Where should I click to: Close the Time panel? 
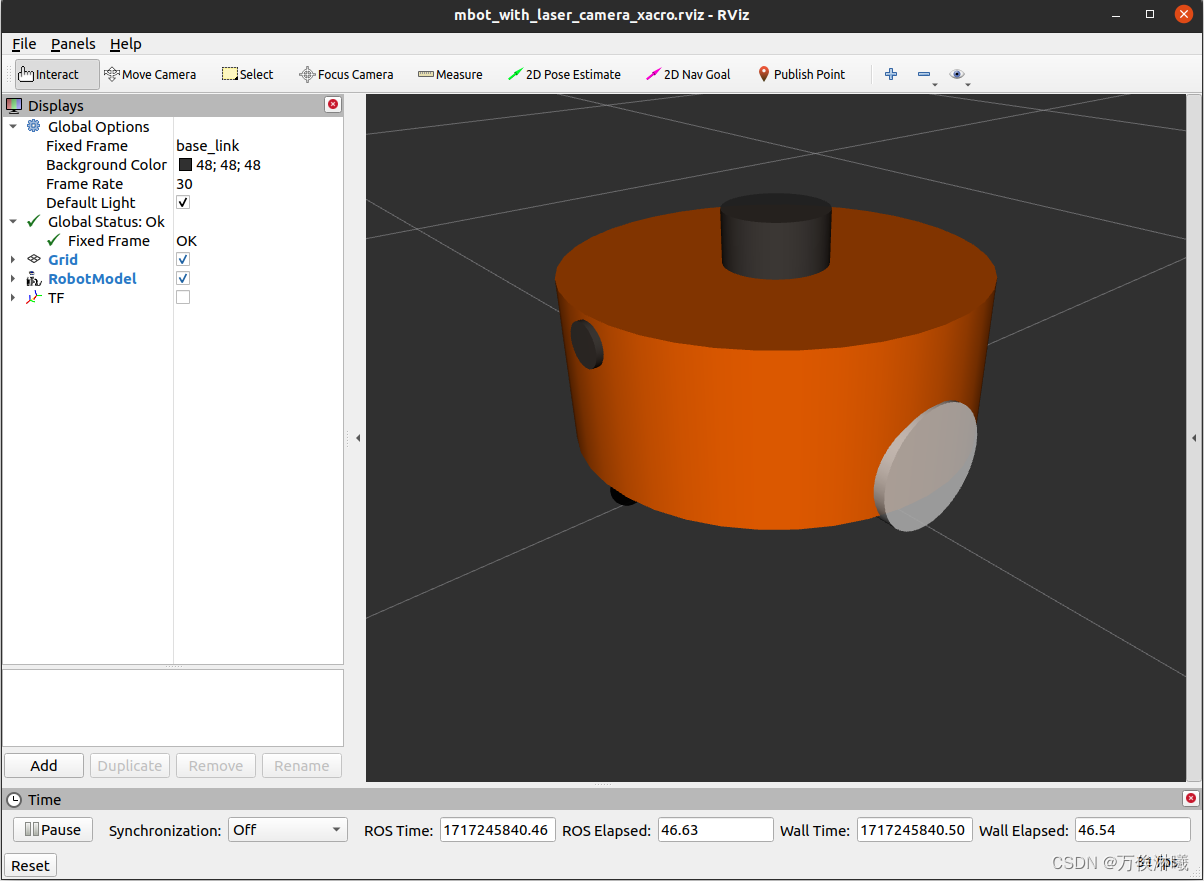[1190, 798]
